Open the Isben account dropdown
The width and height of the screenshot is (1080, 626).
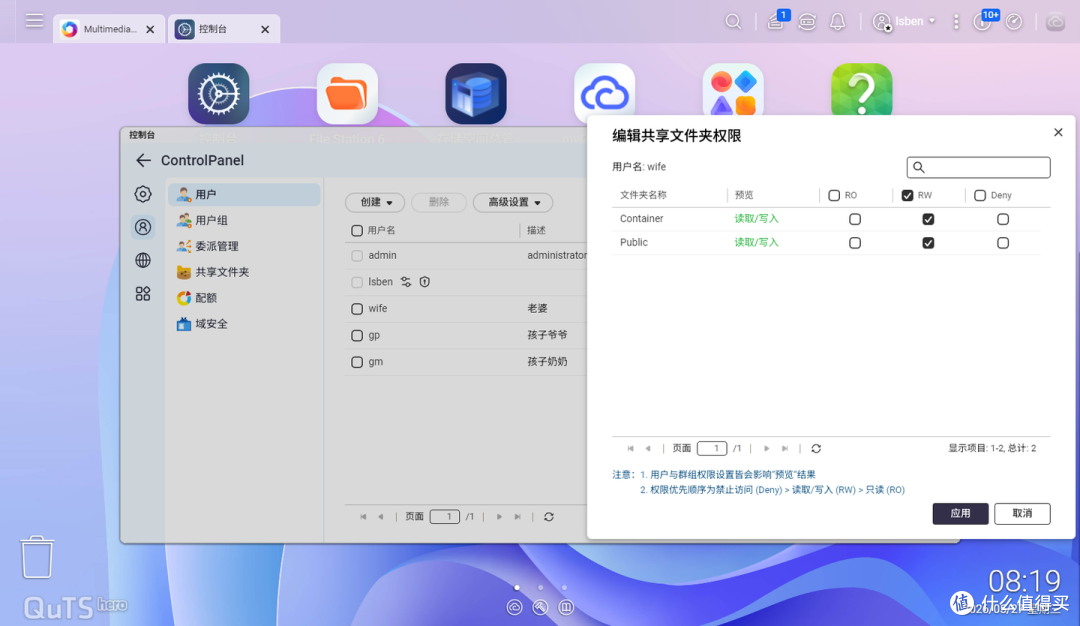click(x=904, y=22)
